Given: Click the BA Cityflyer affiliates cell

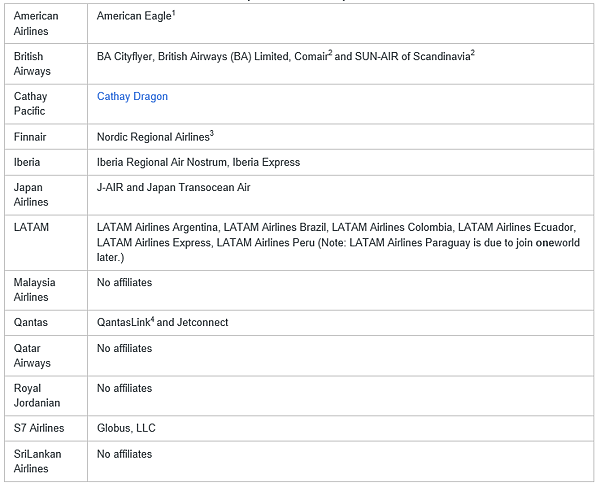Looking at the screenshot, I should coord(341,64).
